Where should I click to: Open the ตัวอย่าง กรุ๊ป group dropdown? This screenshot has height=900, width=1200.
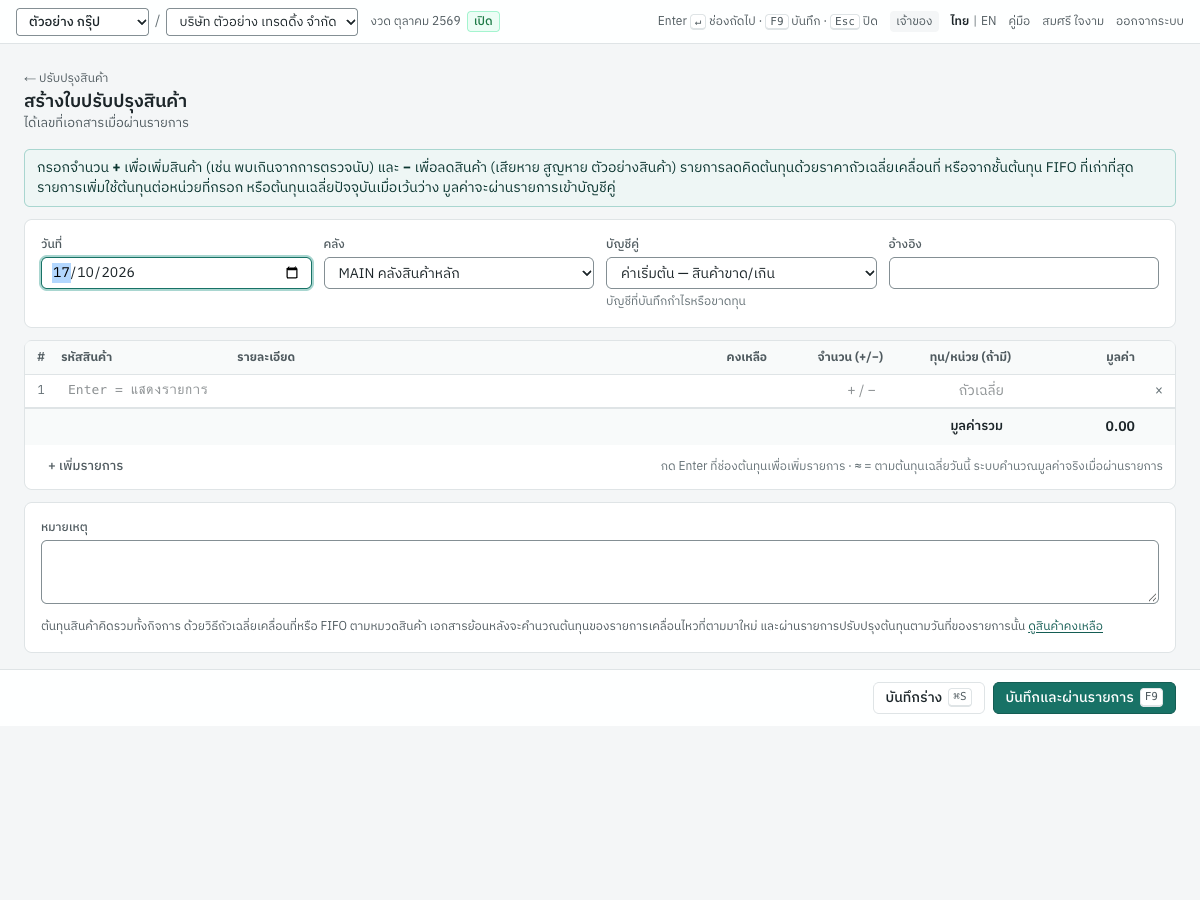point(82,22)
